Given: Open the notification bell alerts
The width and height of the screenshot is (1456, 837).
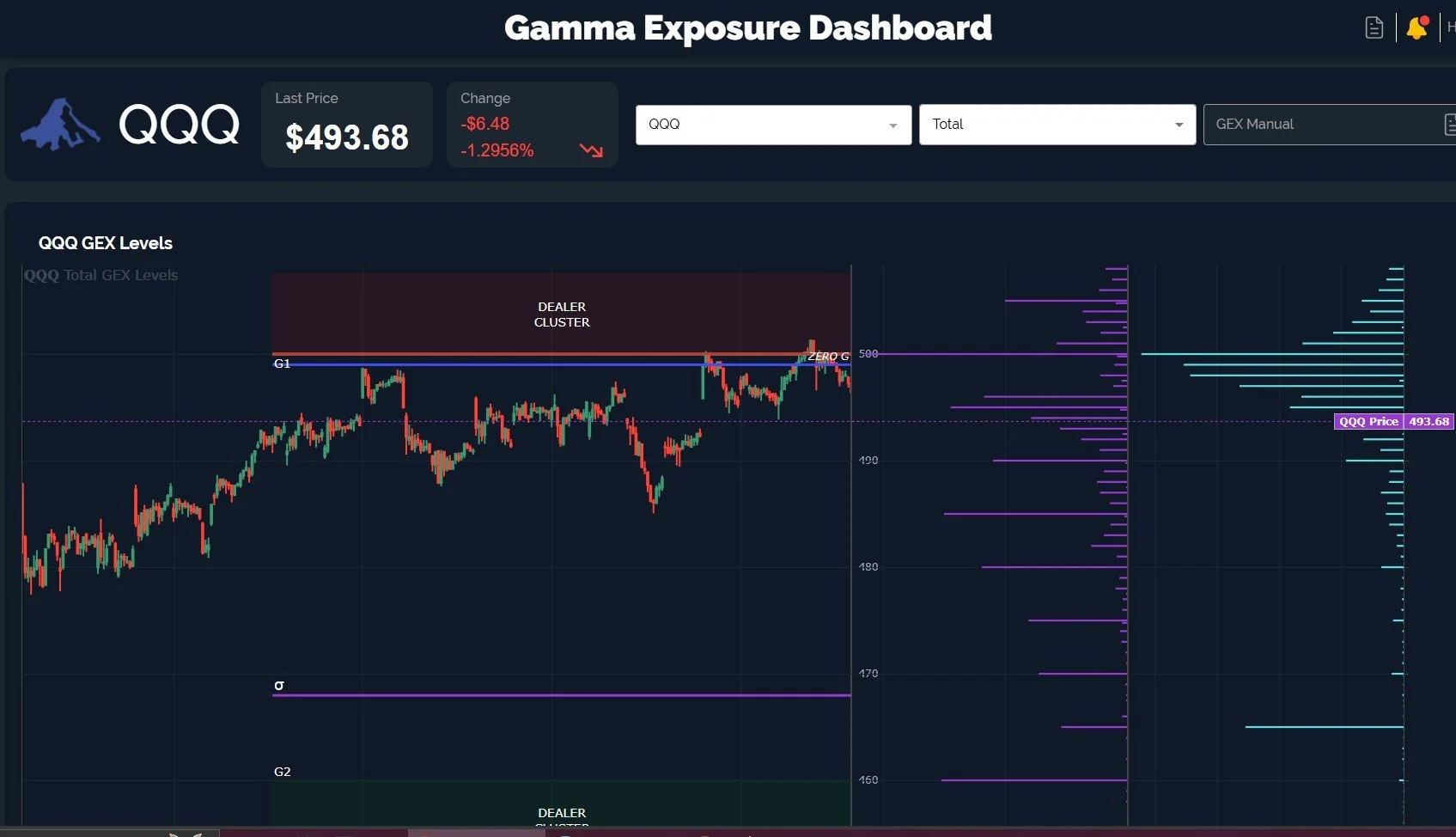Looking at the screenshot, I should pos(1417,27).
